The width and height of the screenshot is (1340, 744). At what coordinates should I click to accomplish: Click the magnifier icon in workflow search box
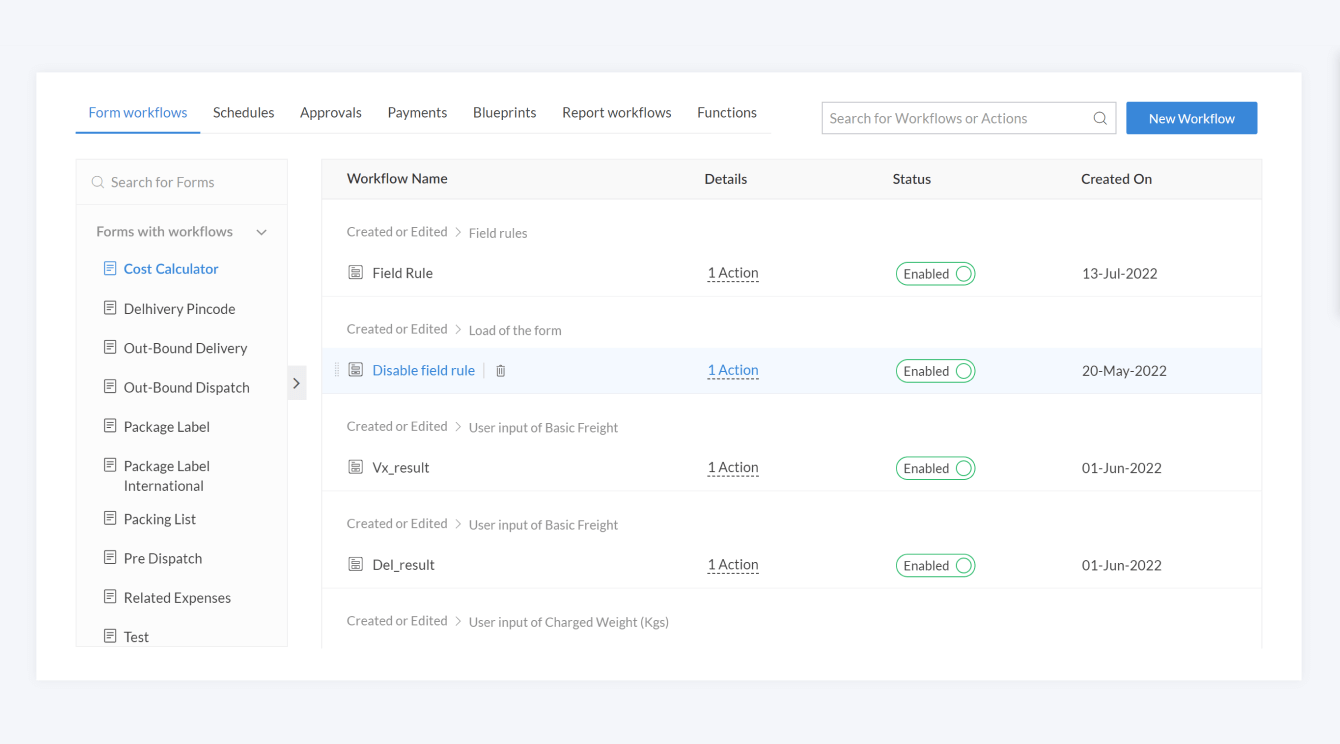tap(1100, 118)
